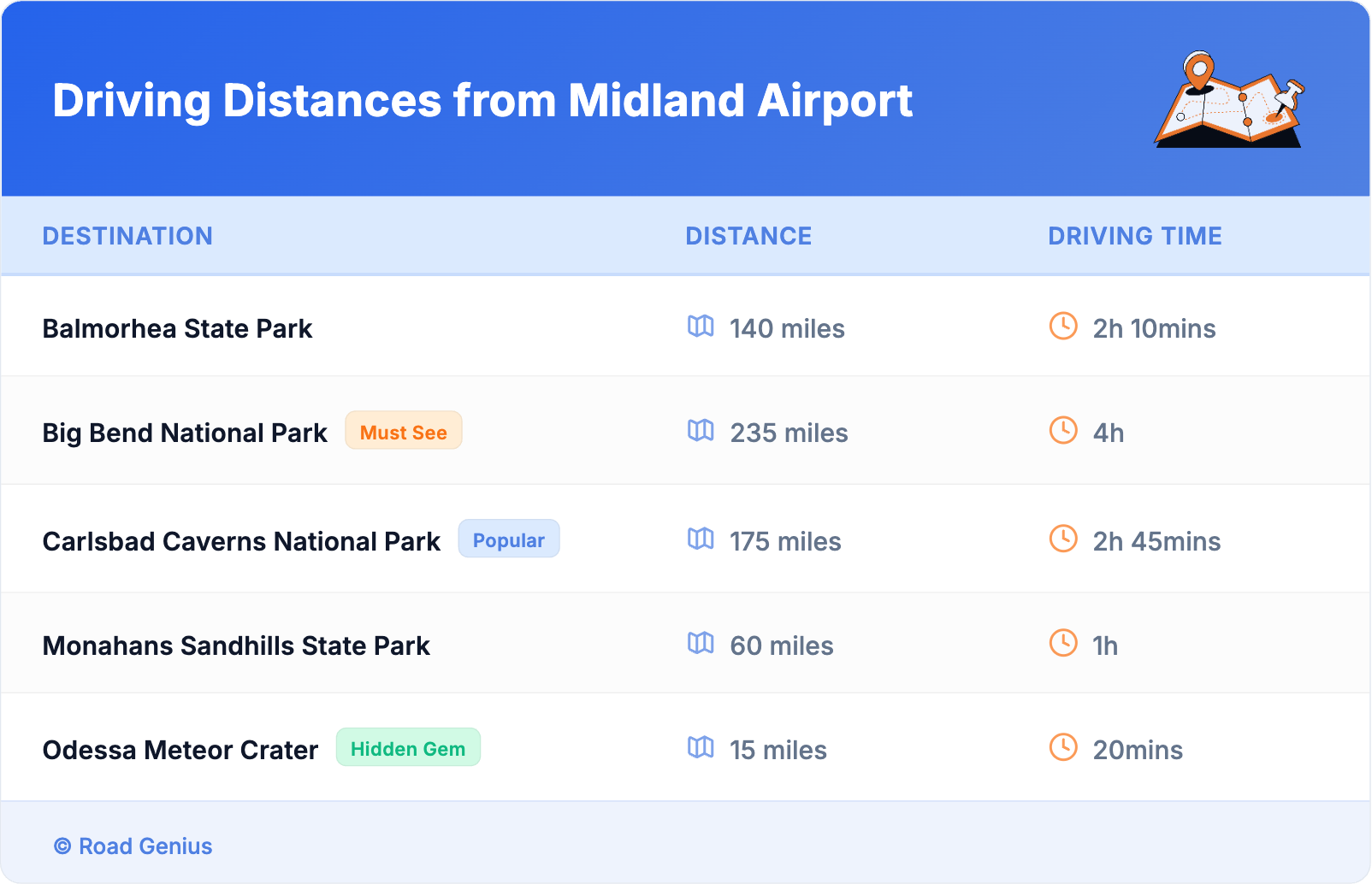1372x884 pixels.
Task: Select Monahans Sandhills State Park destination
Action: coord(236,646)
